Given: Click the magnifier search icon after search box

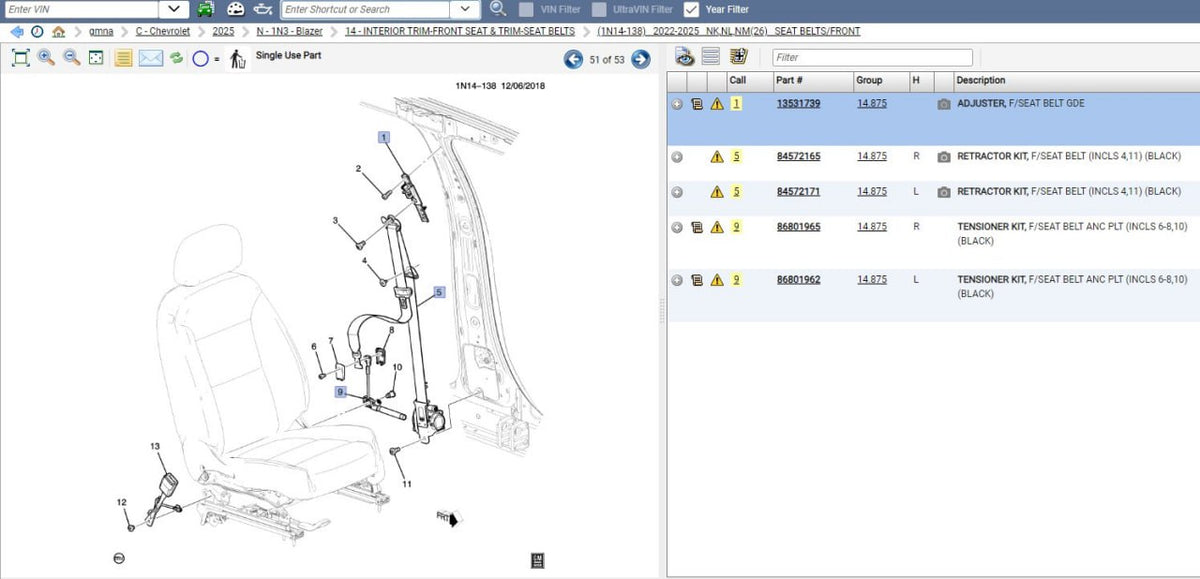Looking at the screenshot, I should [497, 9].
